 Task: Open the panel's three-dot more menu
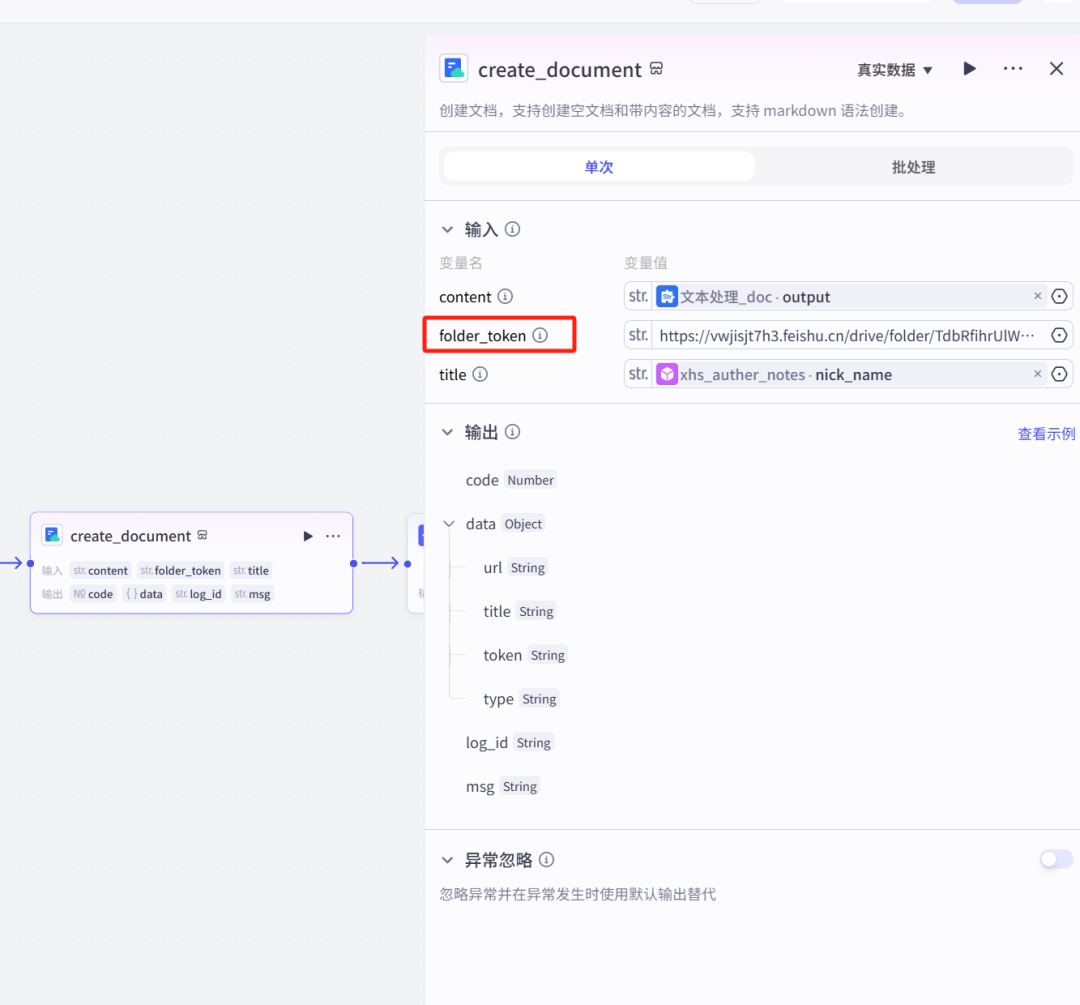pyautogui.click(x=1013, y=69)
